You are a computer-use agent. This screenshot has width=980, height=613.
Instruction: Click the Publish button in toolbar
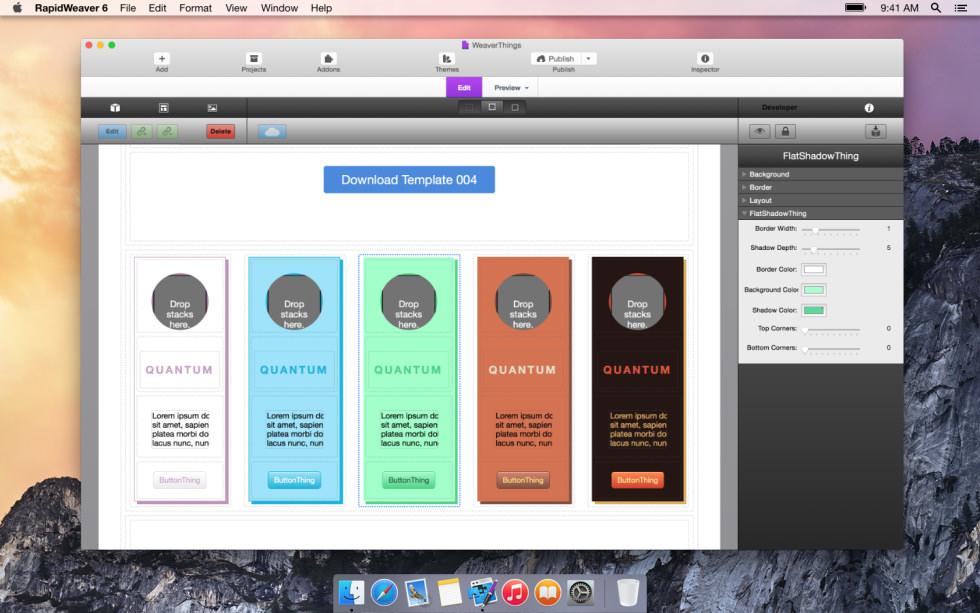pyautogui.click(x=556, y=59)
